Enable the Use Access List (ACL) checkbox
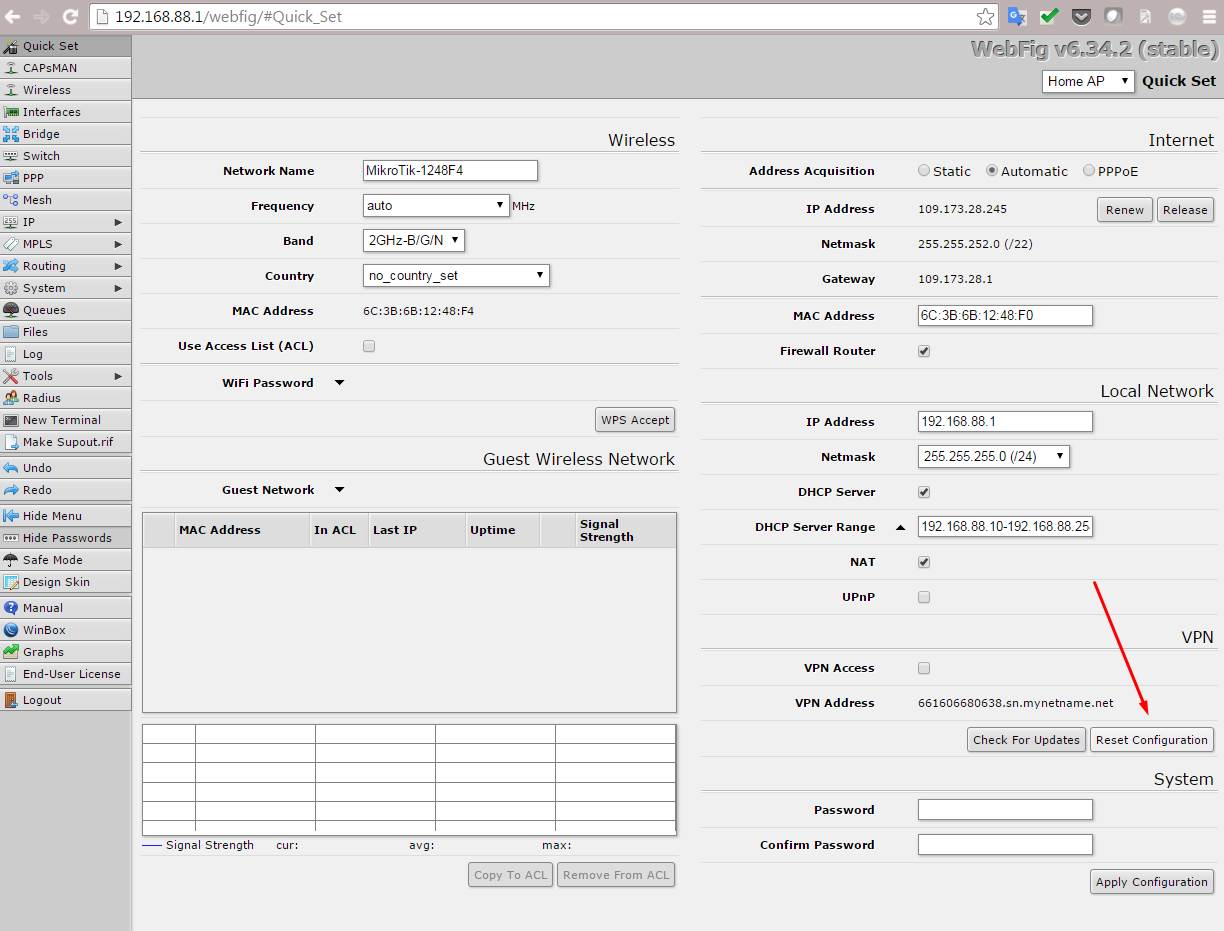 tap(369, 346)
